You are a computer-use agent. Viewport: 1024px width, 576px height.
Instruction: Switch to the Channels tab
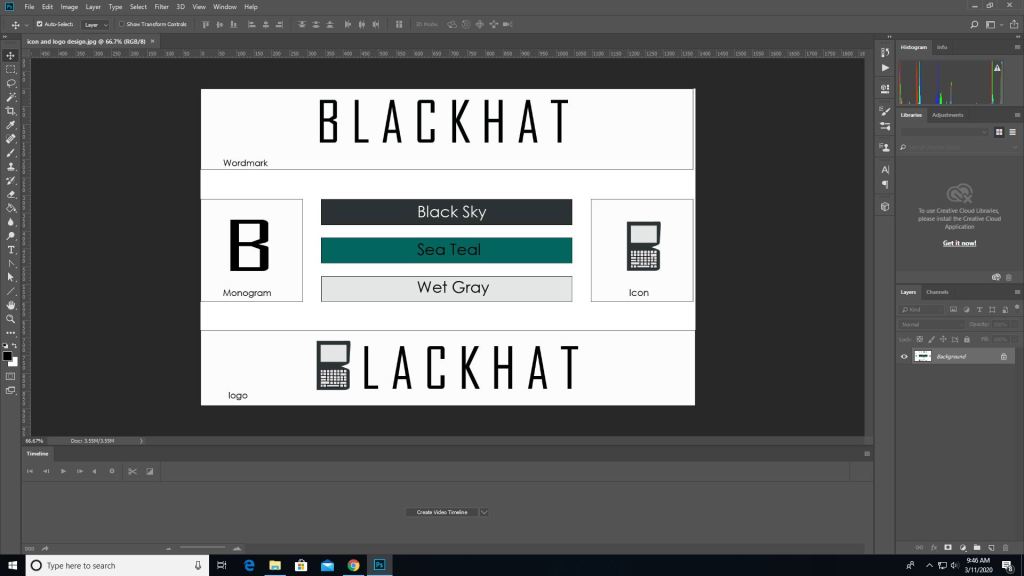tap(937, 292)
